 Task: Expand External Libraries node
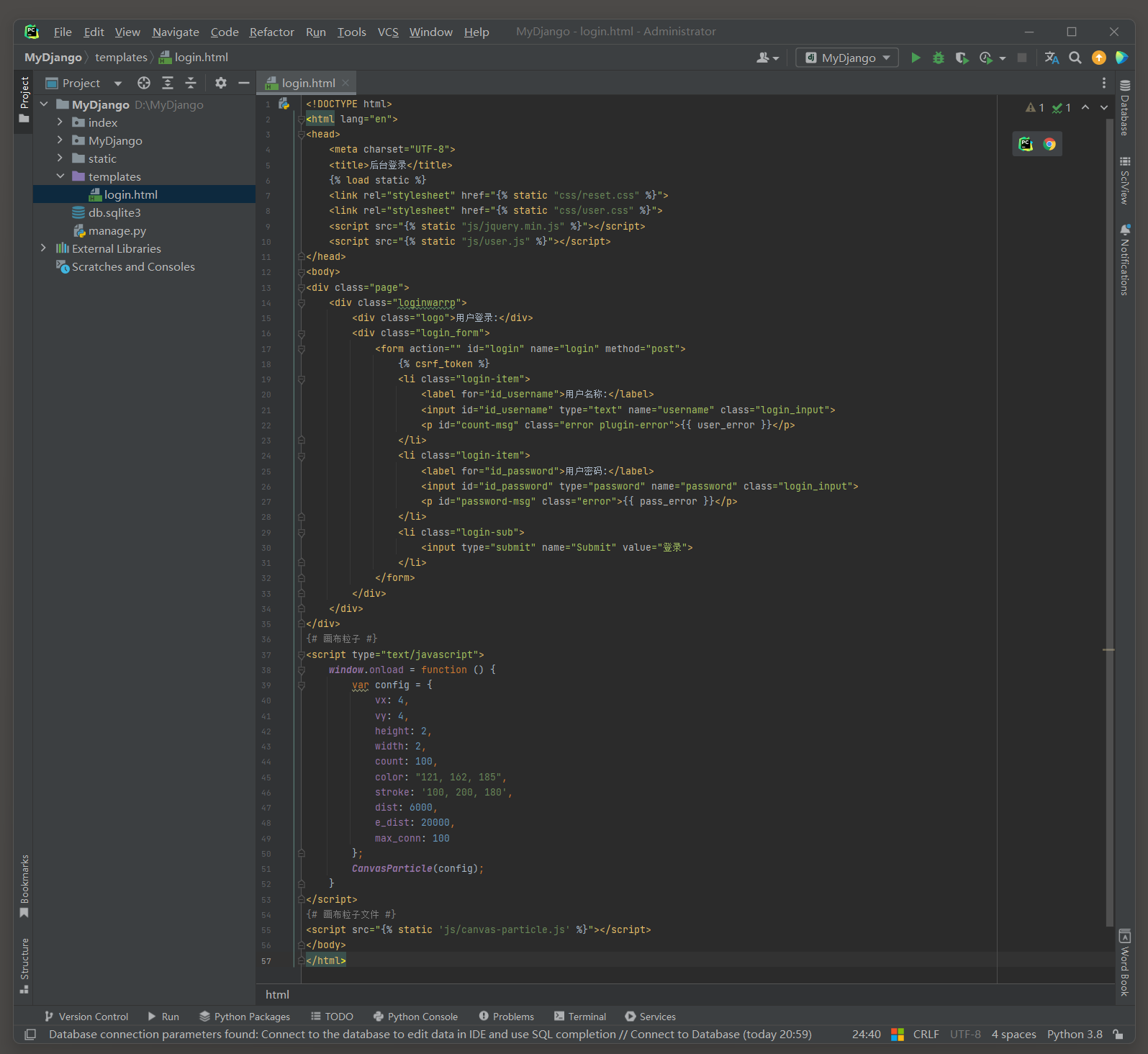click(x=43, y=248)
